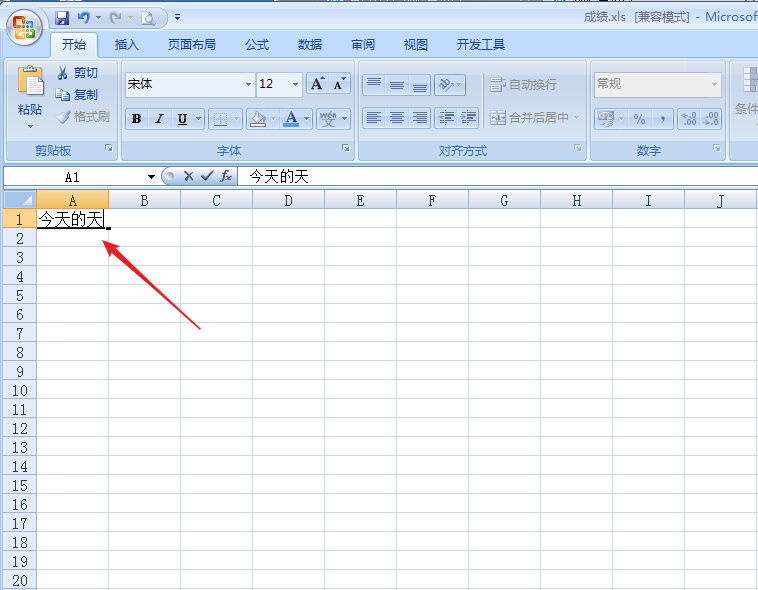The width and height of the screenshot is (758, 590).
Task: Open the 审阅 tab
Action: click(363, 45)
